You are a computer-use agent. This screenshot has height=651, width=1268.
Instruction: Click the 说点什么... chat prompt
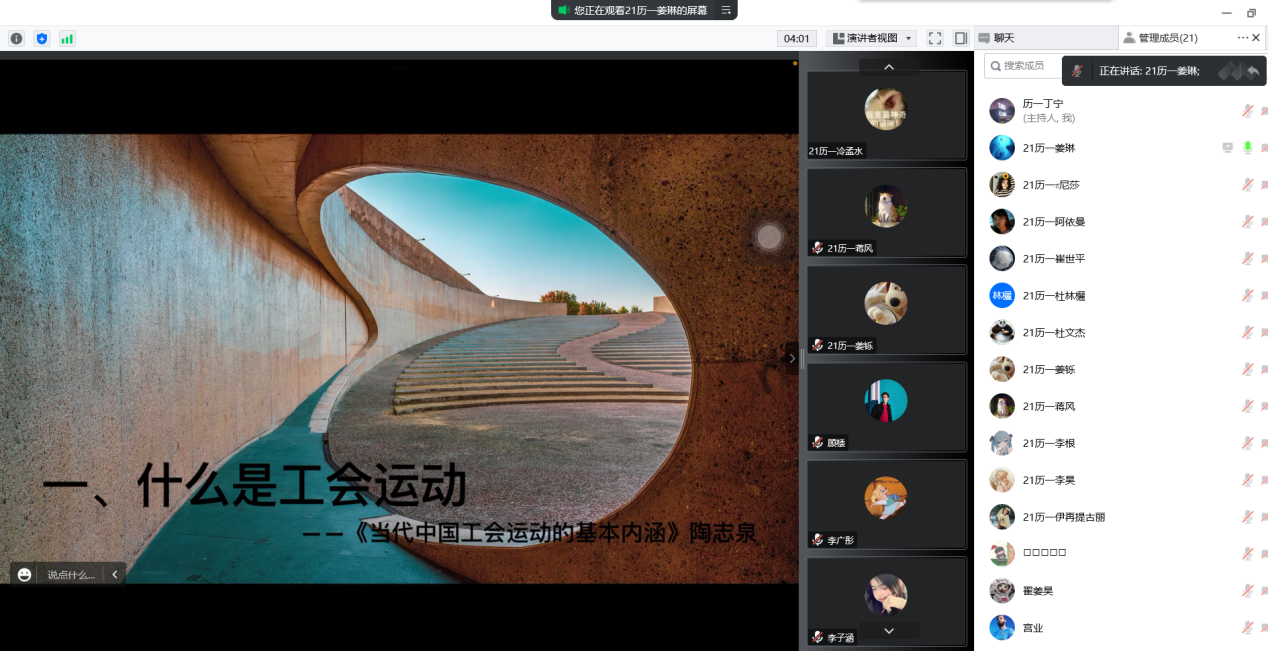[71, 575]
